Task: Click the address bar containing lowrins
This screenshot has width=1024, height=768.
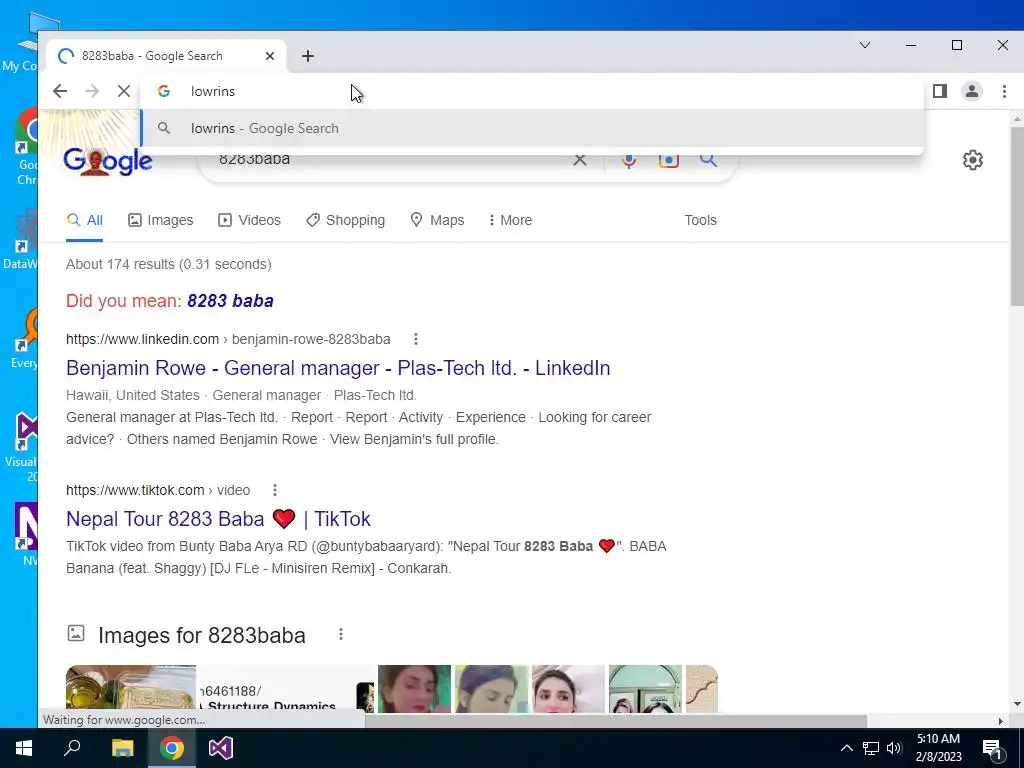Action: coord(532,91)
